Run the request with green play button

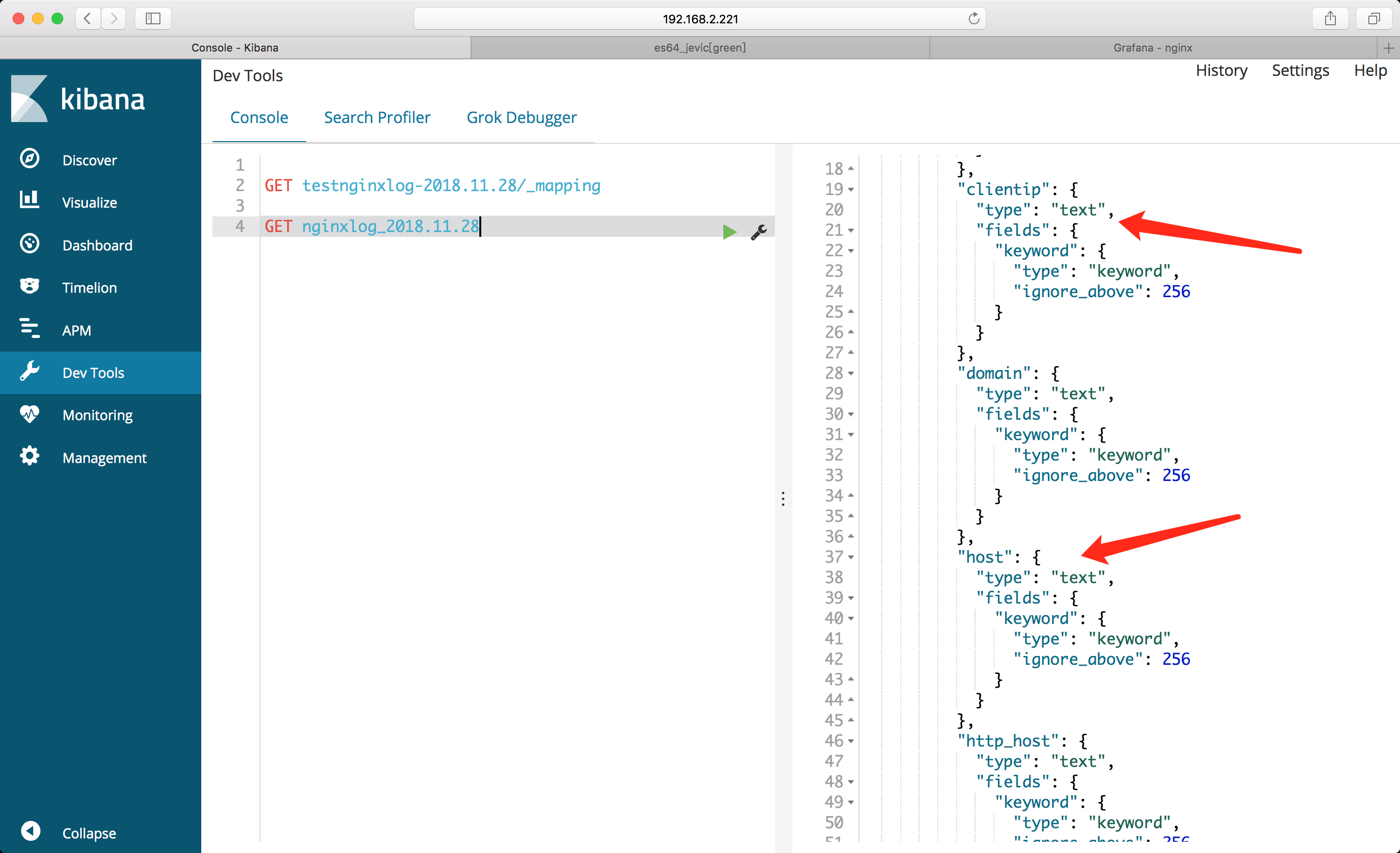729,232
